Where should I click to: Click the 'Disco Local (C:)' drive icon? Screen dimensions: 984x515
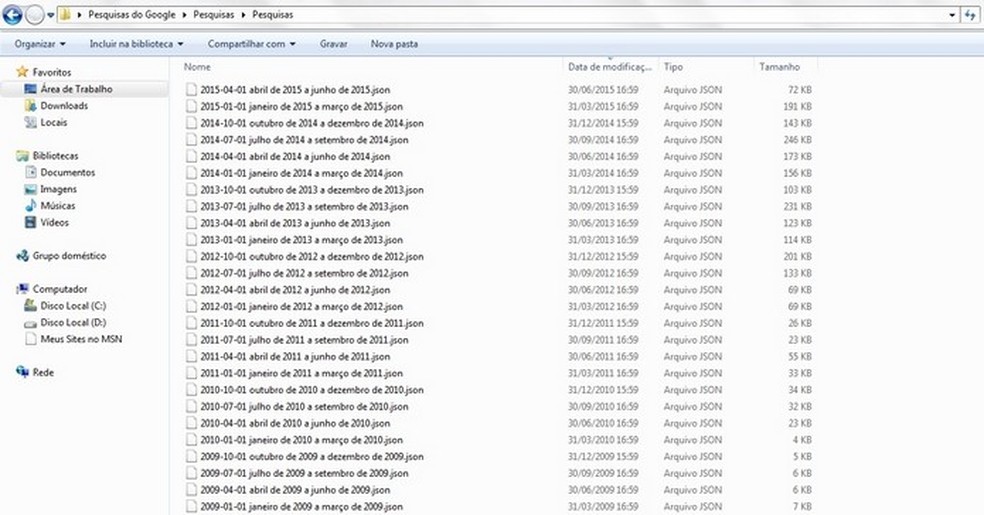pyautogui.click(x=30, y=305)
